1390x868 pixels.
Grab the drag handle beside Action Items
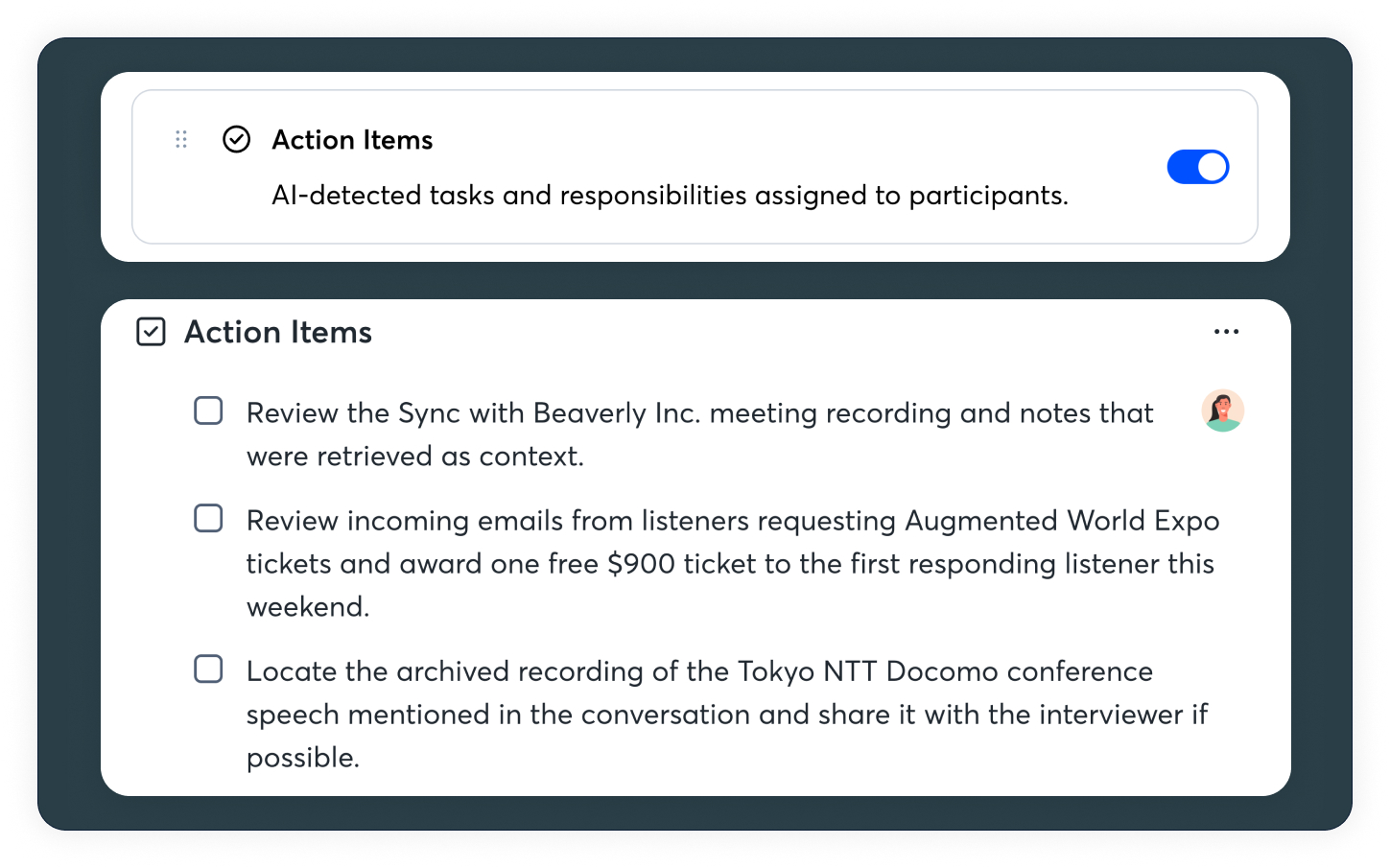[x=181, y=140]
